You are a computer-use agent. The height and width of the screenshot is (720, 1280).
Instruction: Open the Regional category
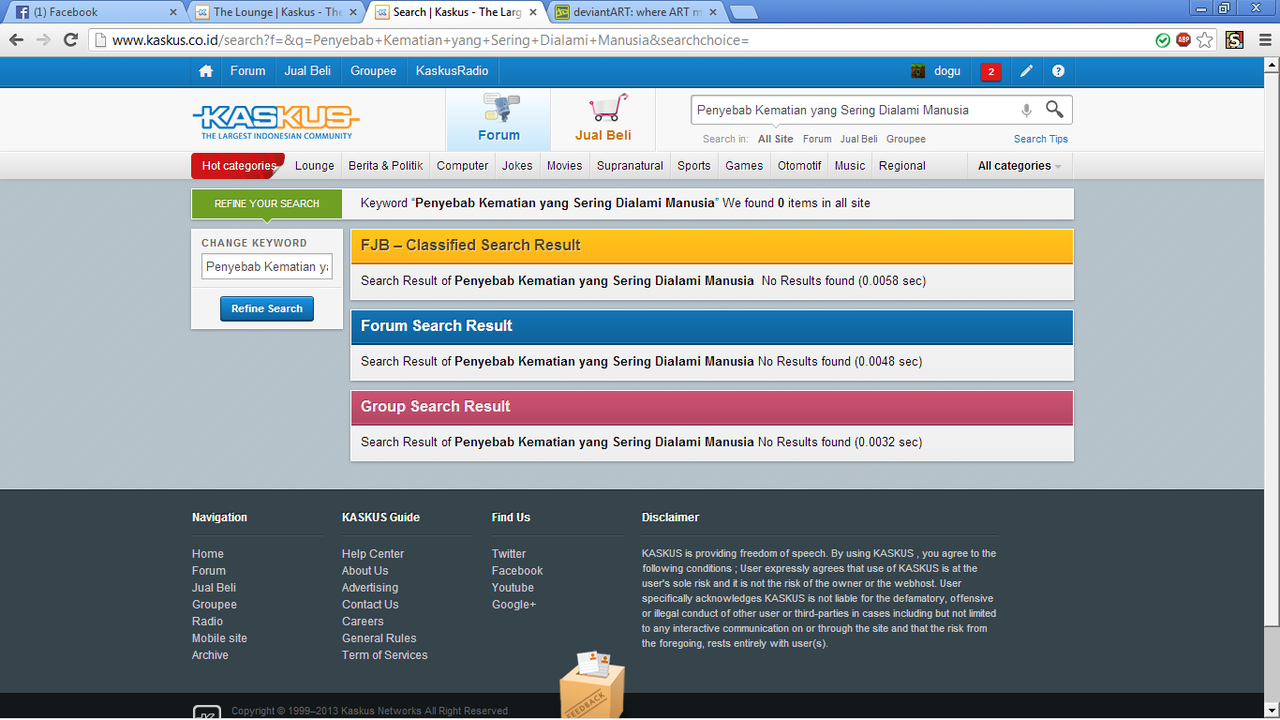pos(903,166)
